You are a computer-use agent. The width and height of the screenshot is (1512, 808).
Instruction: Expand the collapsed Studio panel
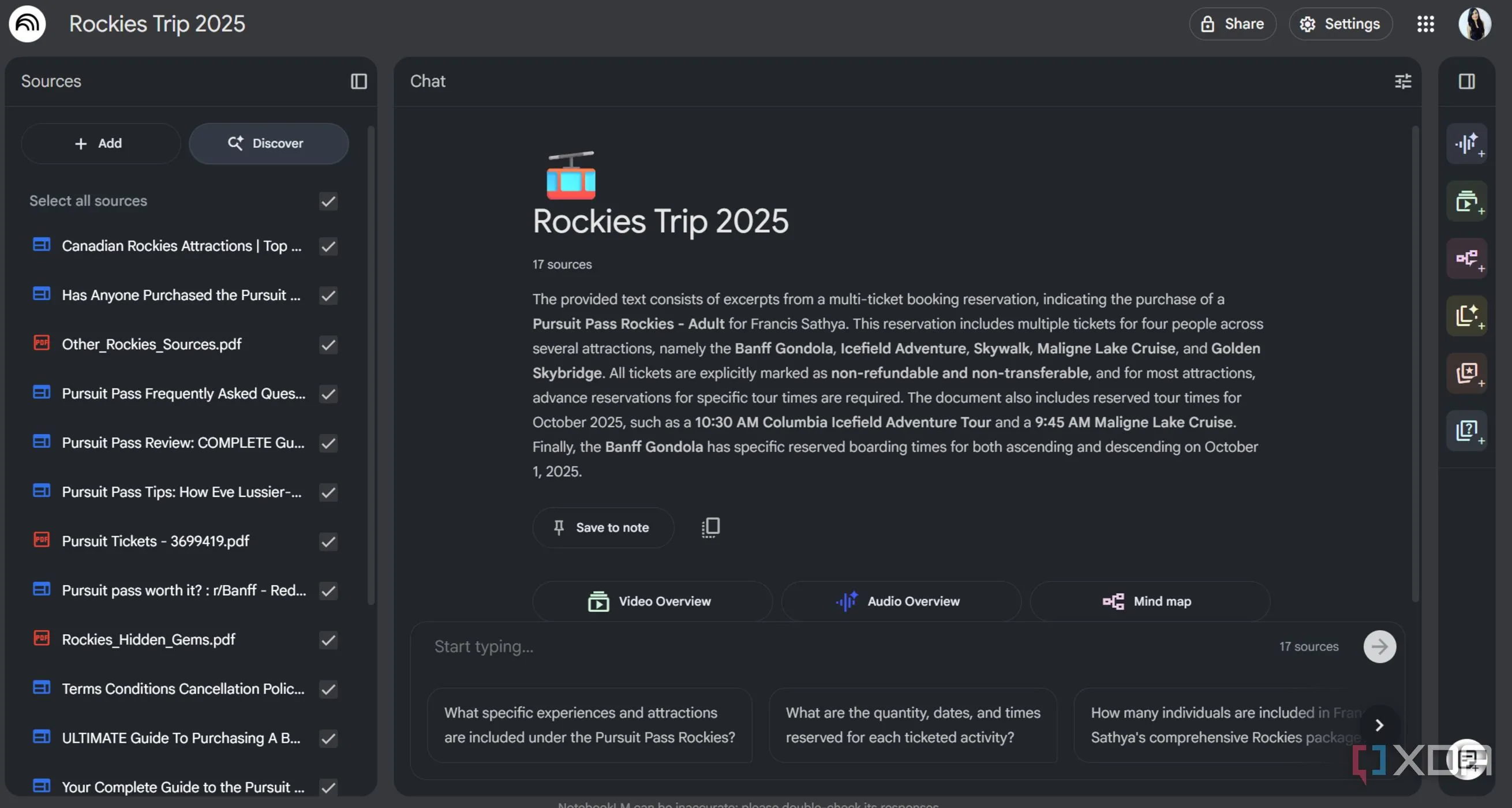(x=1466, y=81)
